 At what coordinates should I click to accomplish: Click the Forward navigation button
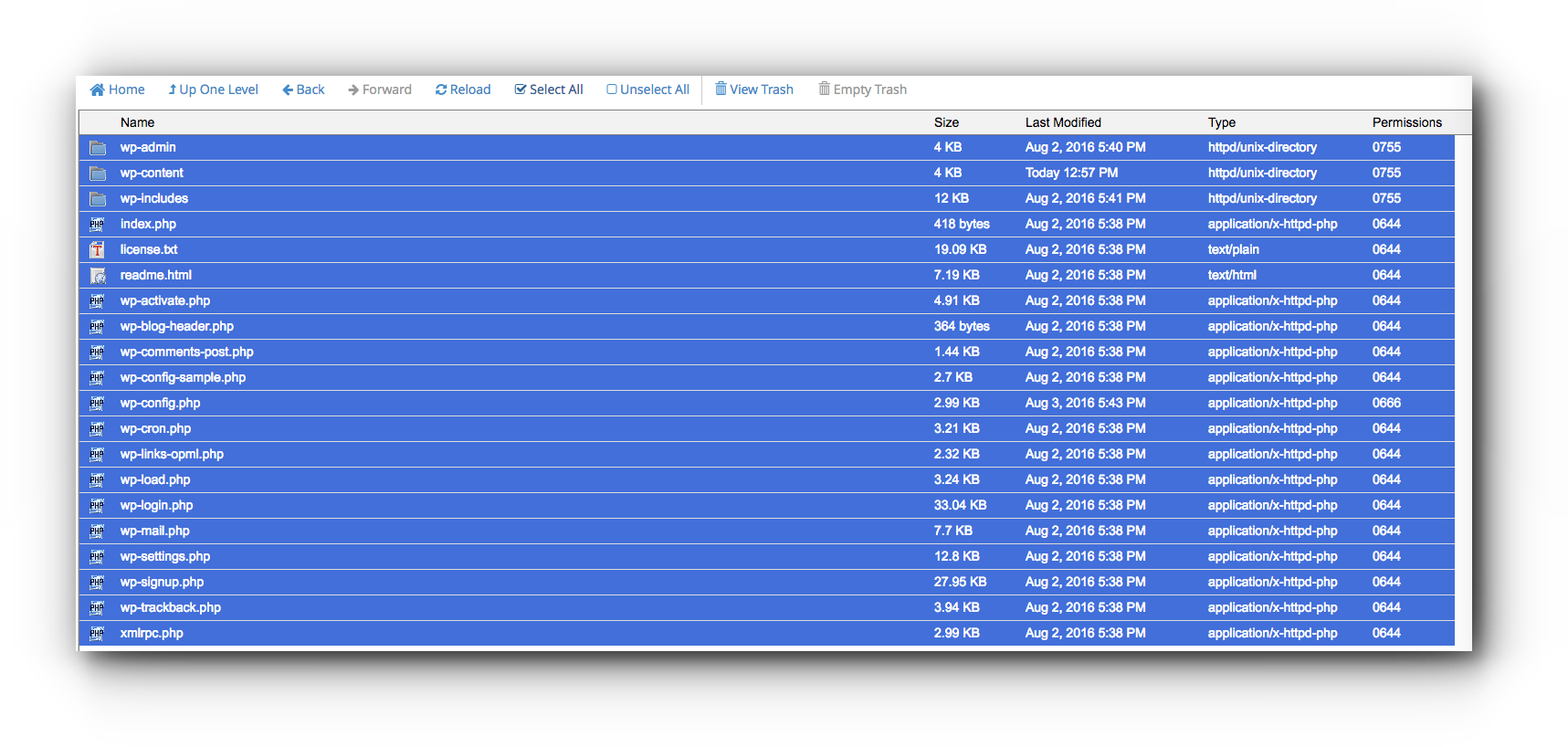[x=379, y=89]
